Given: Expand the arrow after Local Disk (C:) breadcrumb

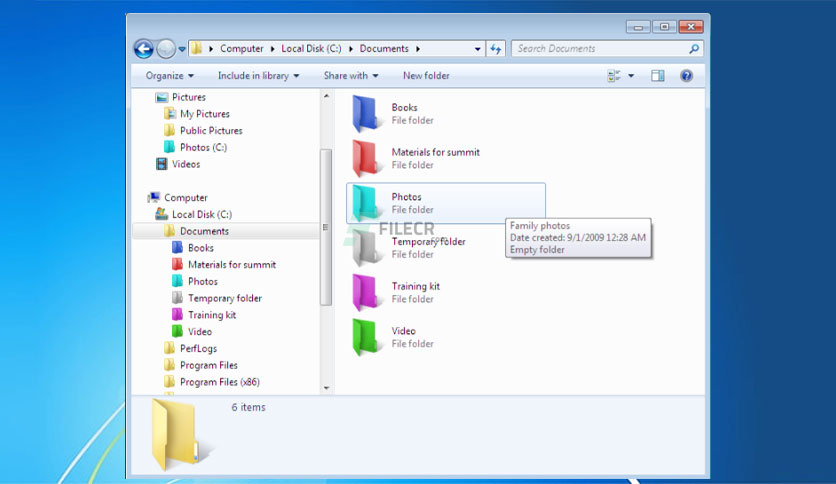Looking at the screenshot, I should [x=351, y=49].
